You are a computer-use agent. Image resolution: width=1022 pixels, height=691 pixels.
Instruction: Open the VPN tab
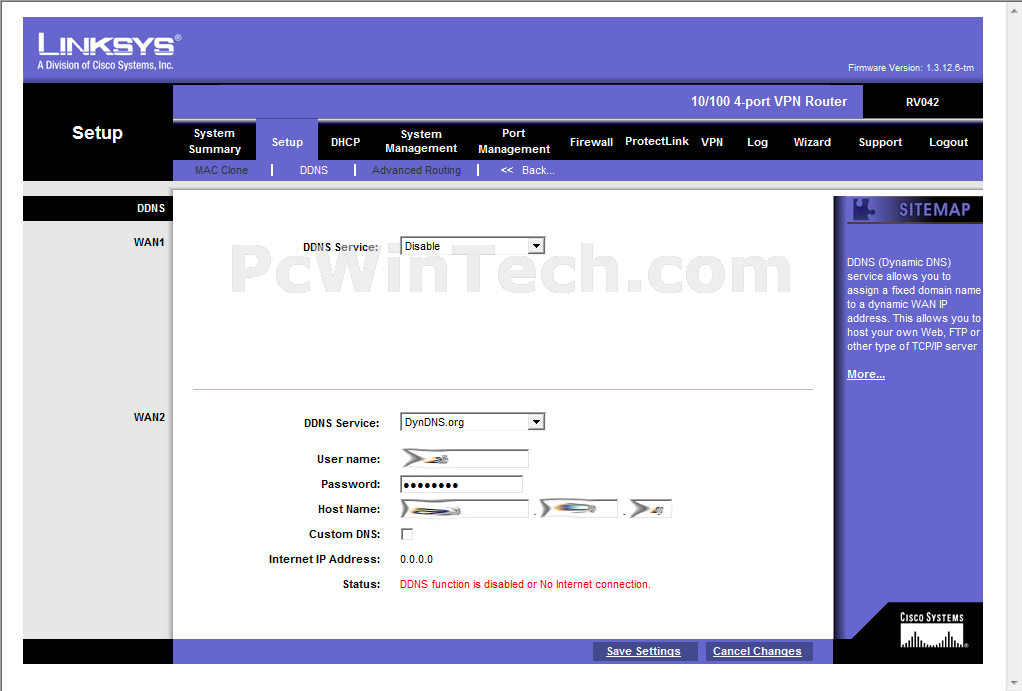(712, 141)
